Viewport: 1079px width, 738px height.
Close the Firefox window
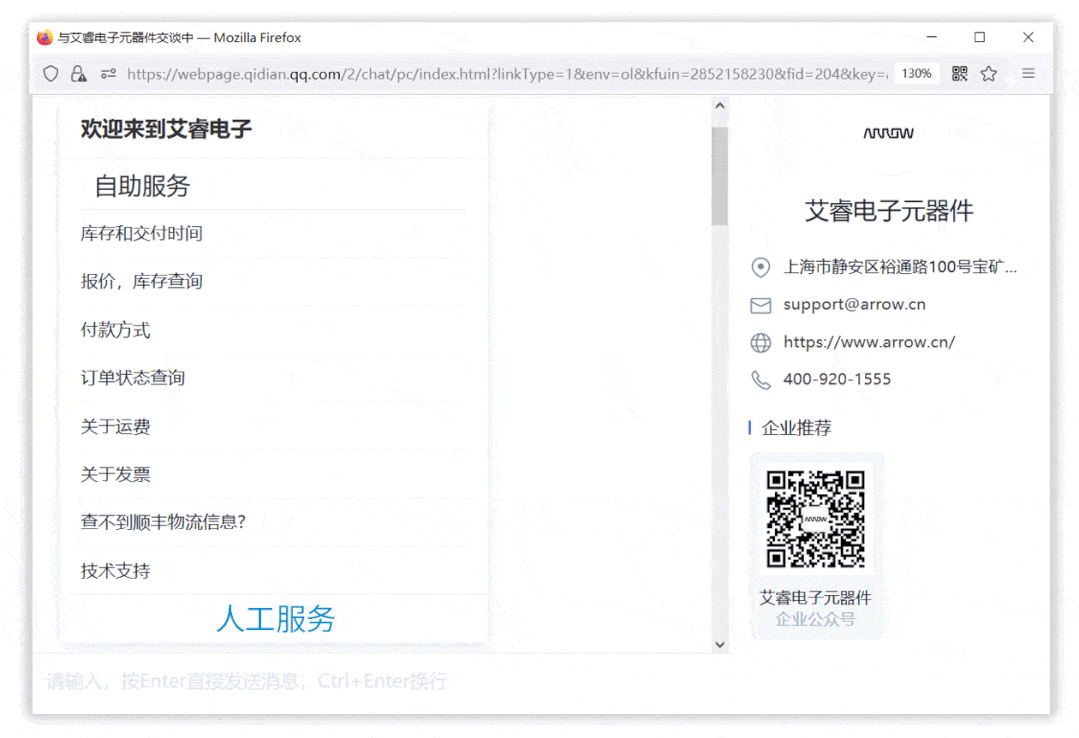1028,37
